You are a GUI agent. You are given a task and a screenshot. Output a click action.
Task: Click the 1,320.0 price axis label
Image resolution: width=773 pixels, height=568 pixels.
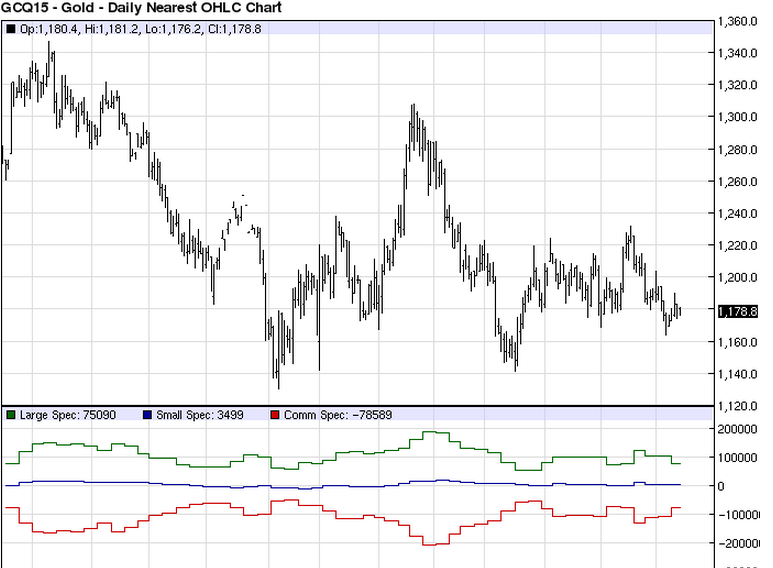point(738,85)
